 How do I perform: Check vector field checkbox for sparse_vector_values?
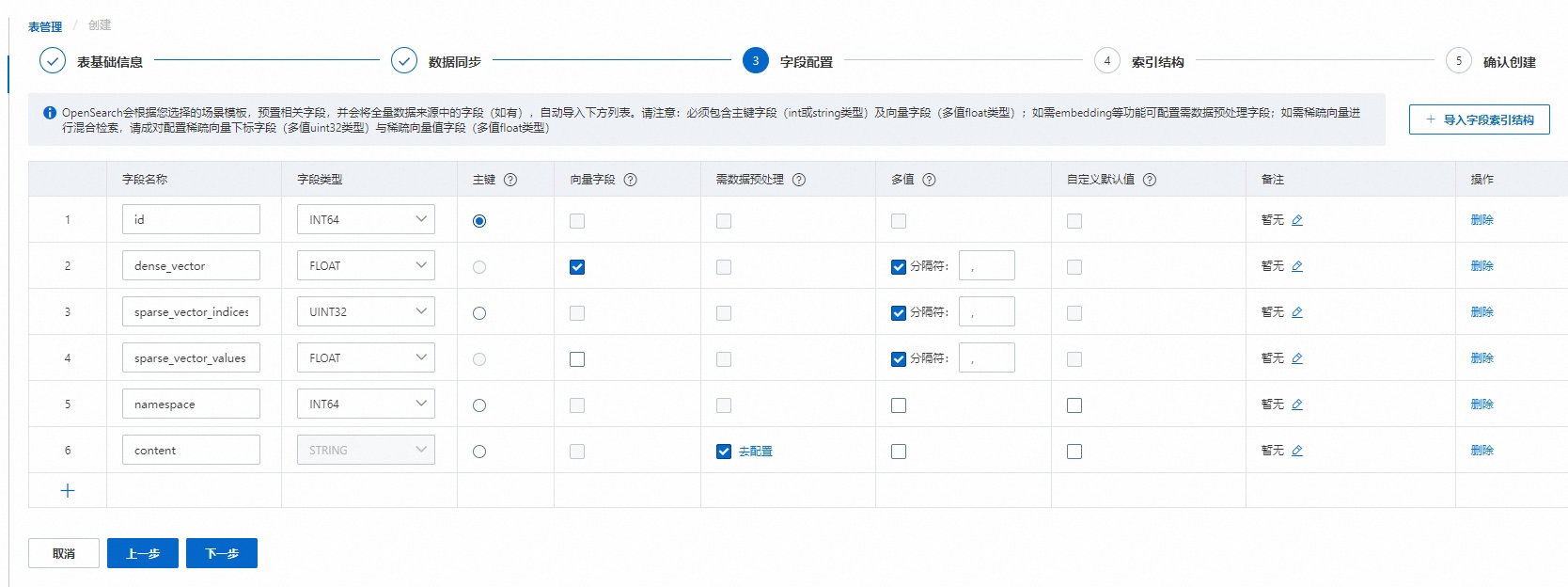577,359
